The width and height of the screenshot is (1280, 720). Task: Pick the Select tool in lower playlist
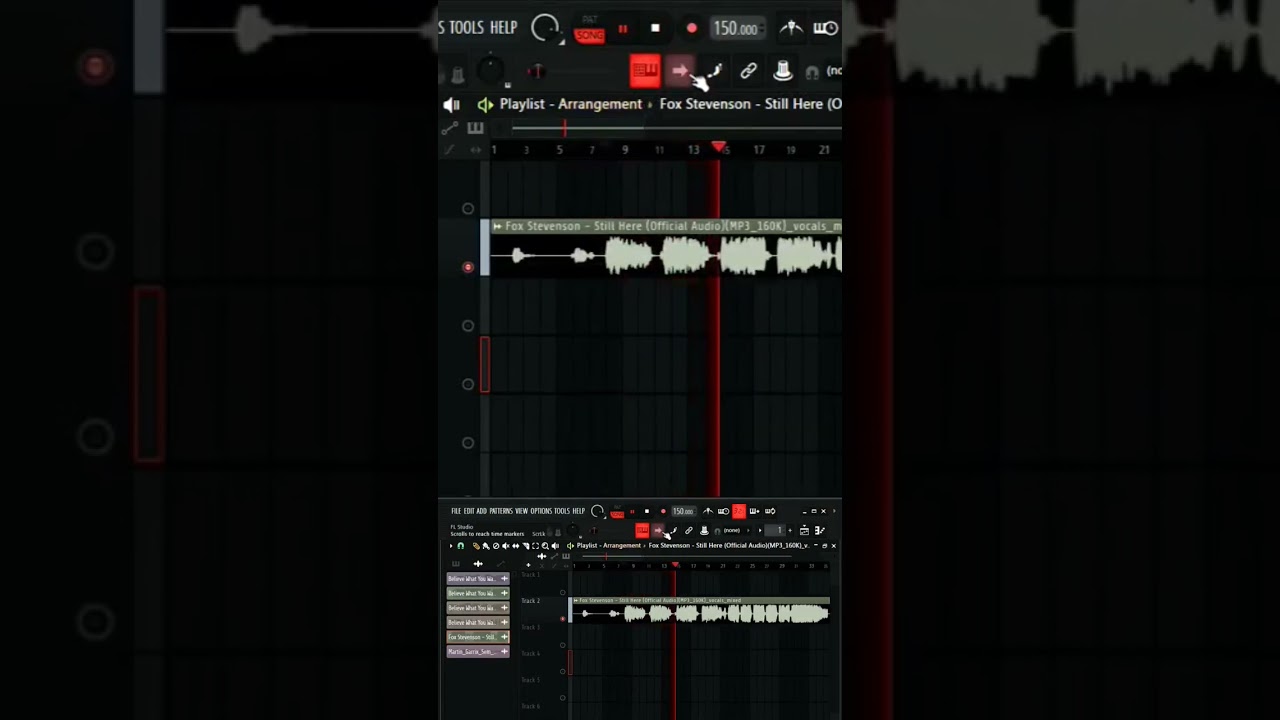pyautogui.click(x=535, y=546)
